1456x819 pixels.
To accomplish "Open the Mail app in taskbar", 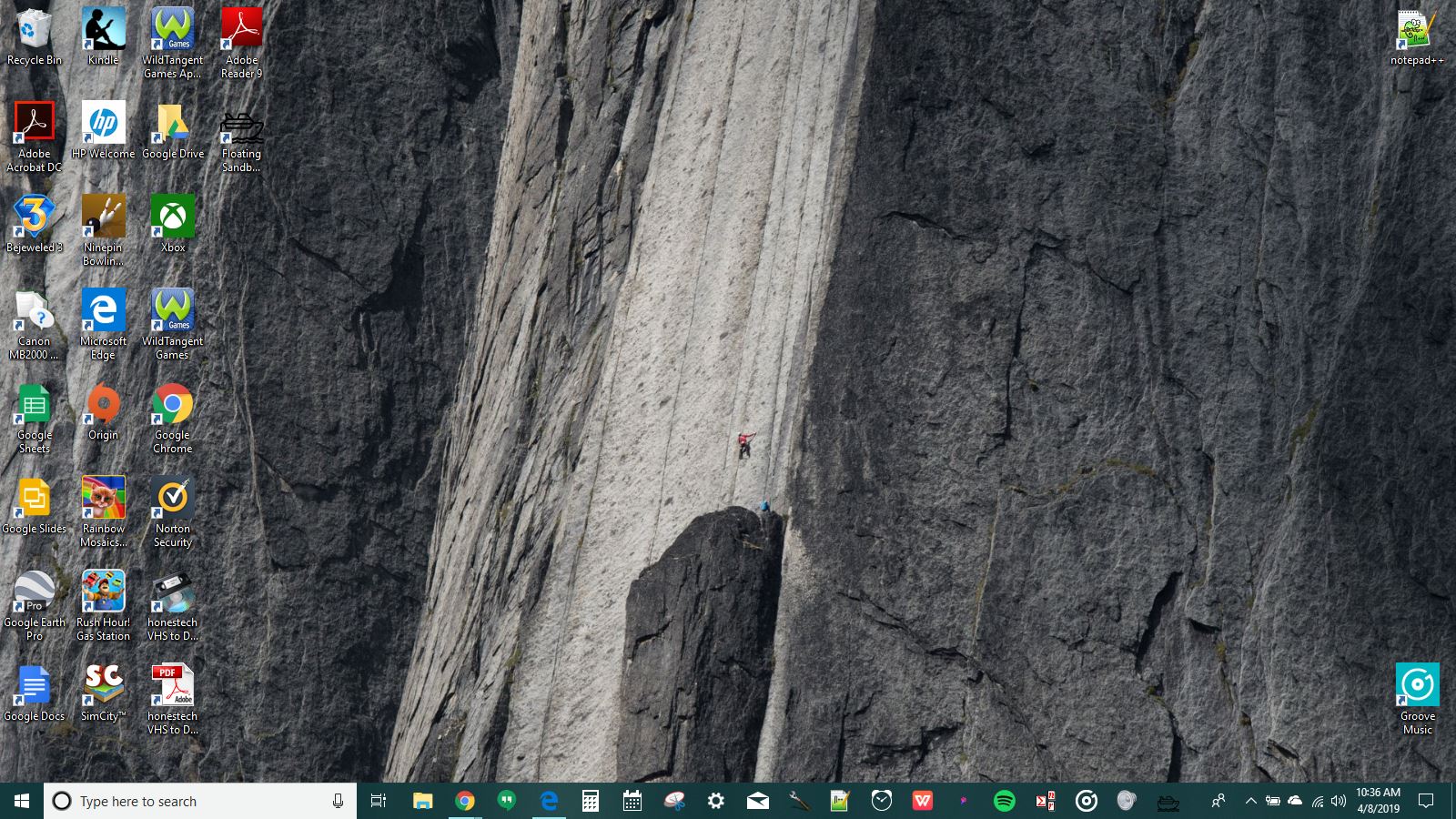I will click(x=757, y=801).
